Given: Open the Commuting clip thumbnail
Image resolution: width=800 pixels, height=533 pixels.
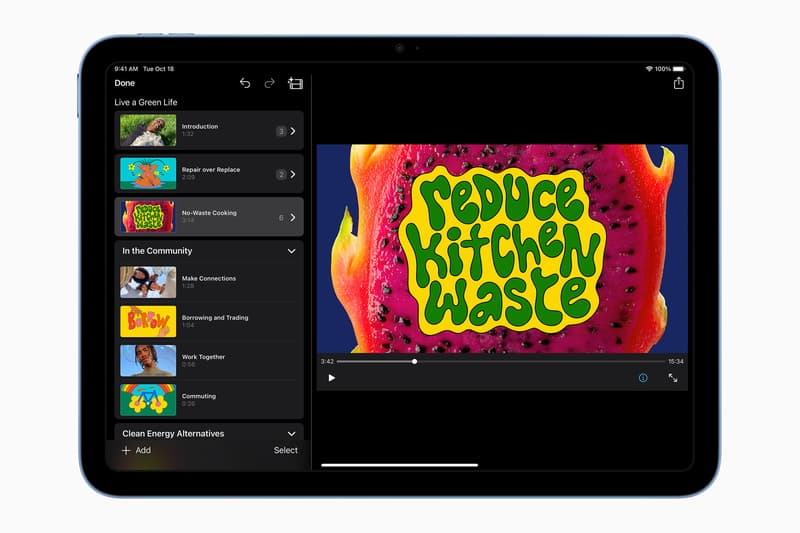Looking at the screenshot, I should [x=148, y=400].
